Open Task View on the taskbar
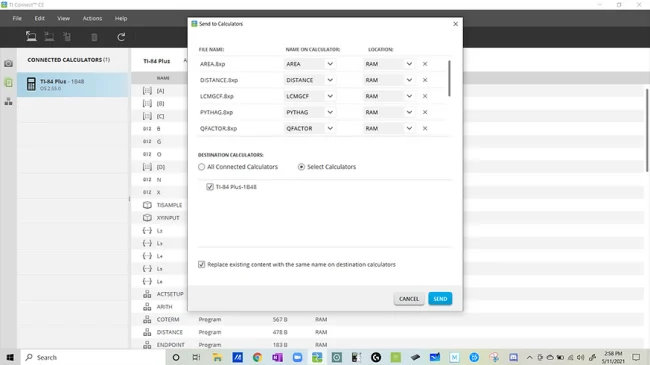 coord(196,357)
